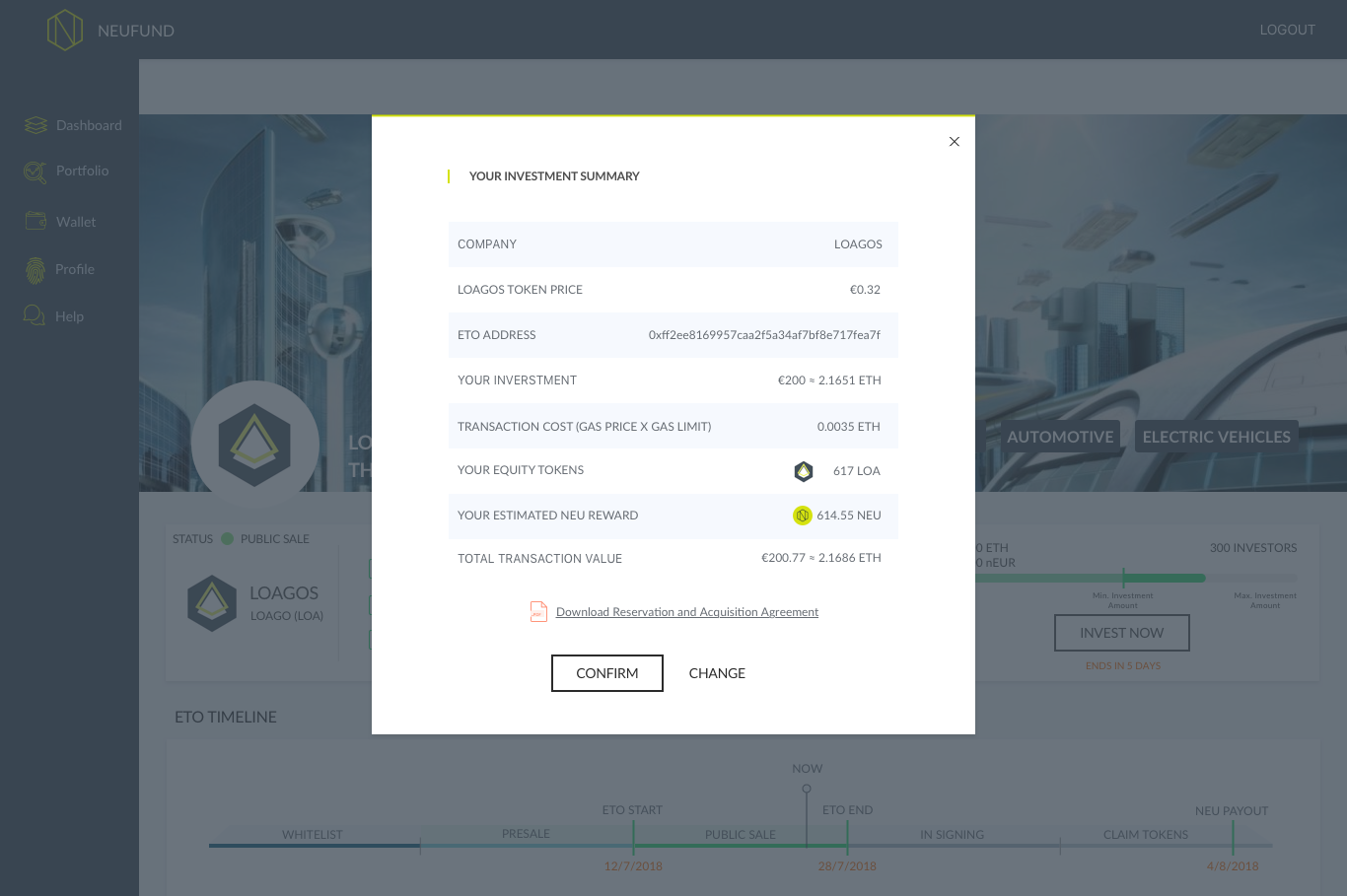Click the 28/7/2018 end date
The width and height of the screenshot is (1347, 896).
coord(847,866)
